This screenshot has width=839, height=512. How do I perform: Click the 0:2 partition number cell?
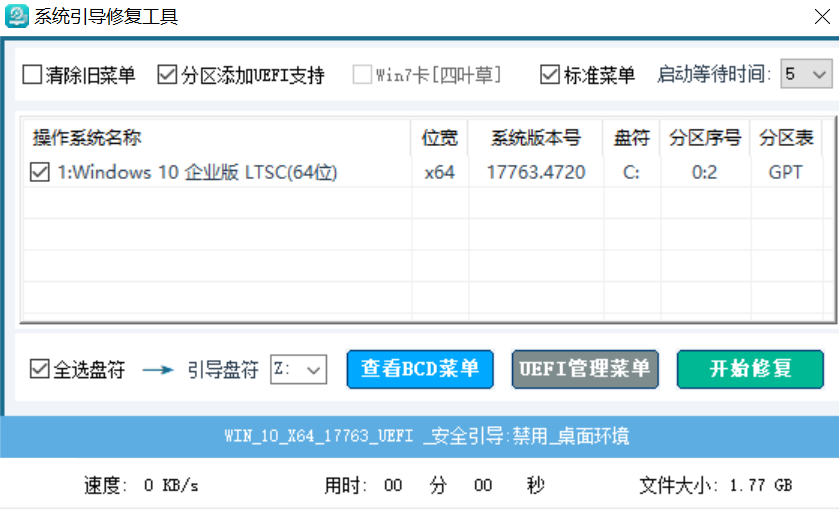tap(704, 172)
